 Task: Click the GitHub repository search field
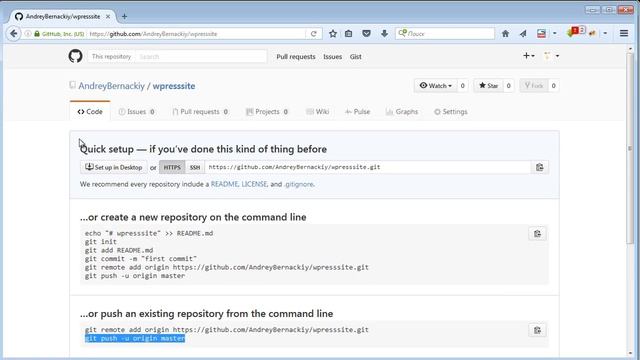[201, 56]
